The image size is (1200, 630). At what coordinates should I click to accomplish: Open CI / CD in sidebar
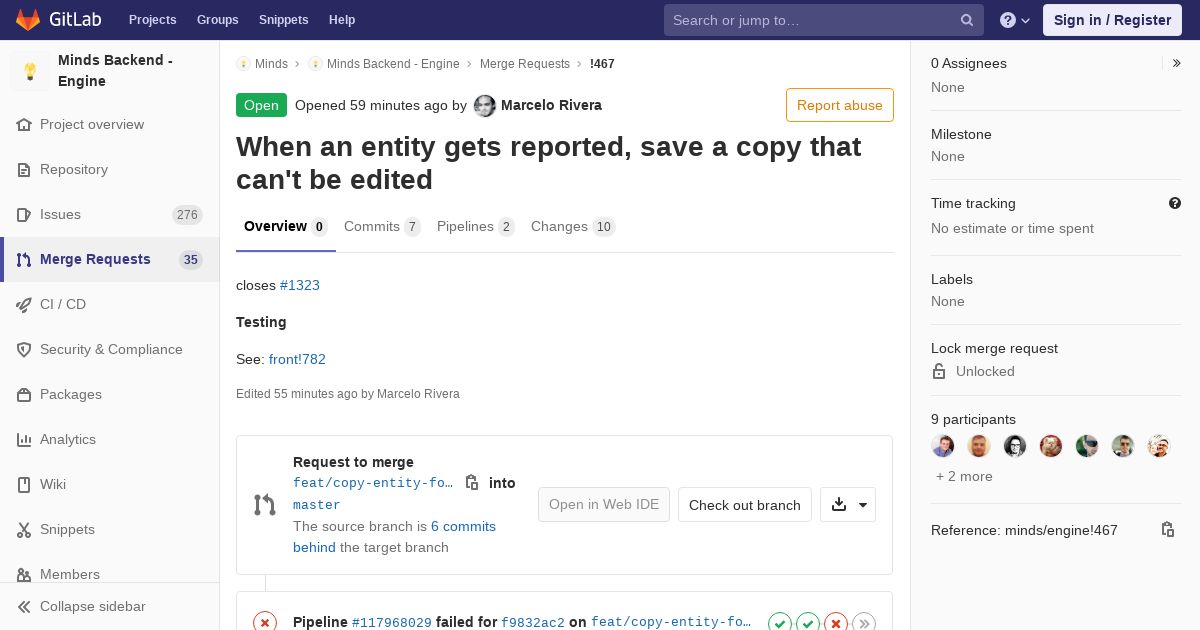63,304
